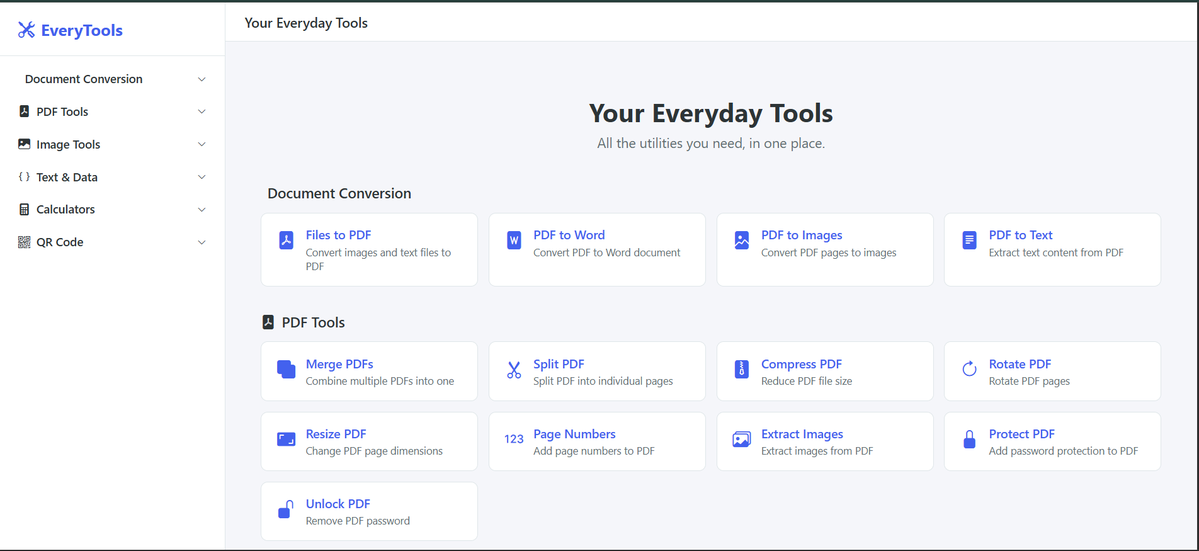Click the Resize PDF aspect ratio icon
Screen dimensions: 1199x551
point(285,439)
